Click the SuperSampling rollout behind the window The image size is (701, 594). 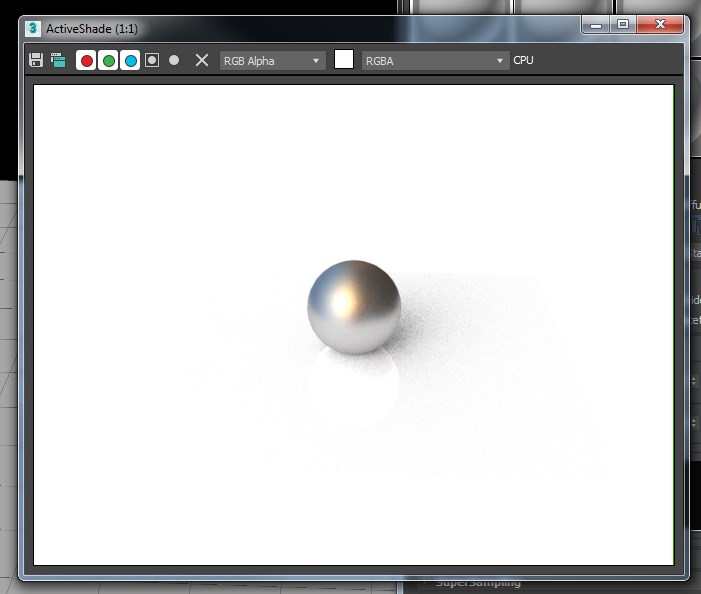tap(478, 583)
